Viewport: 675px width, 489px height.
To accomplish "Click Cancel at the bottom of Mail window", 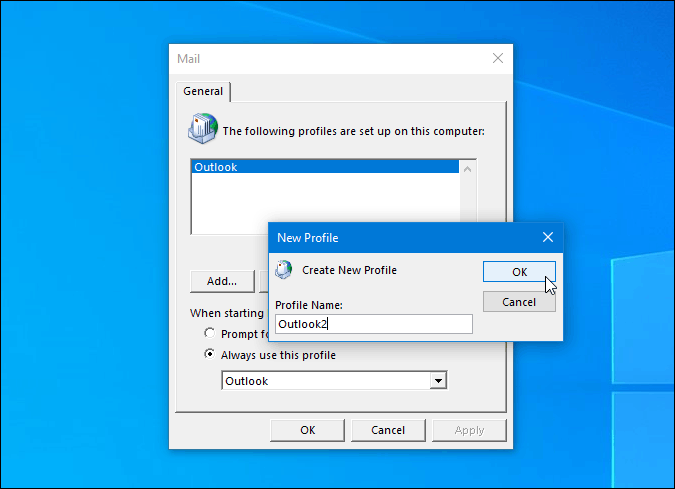I will pyautogui.click(x=388, y=430).
